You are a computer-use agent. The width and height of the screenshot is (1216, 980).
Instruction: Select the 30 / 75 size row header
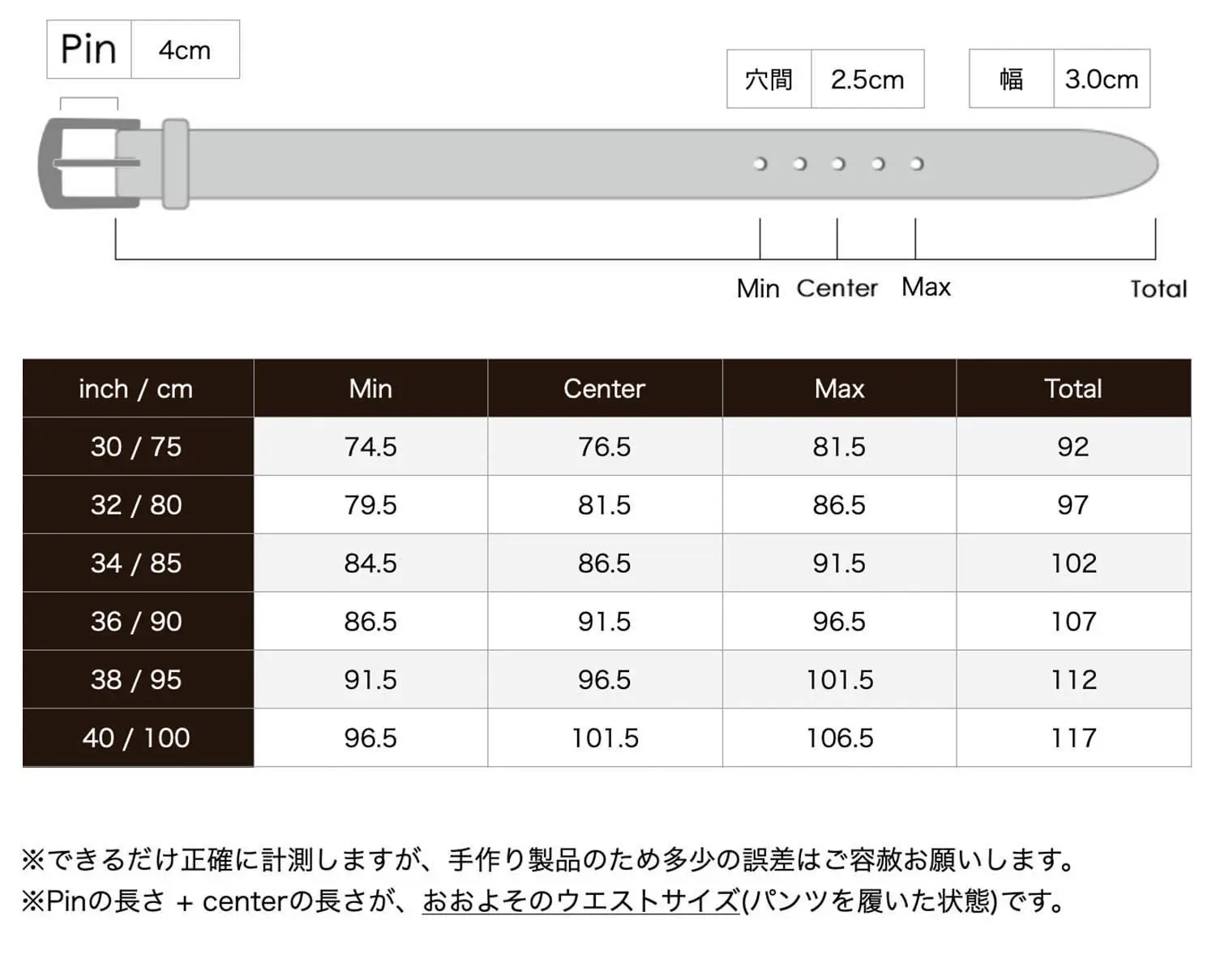tap(136, 447)
